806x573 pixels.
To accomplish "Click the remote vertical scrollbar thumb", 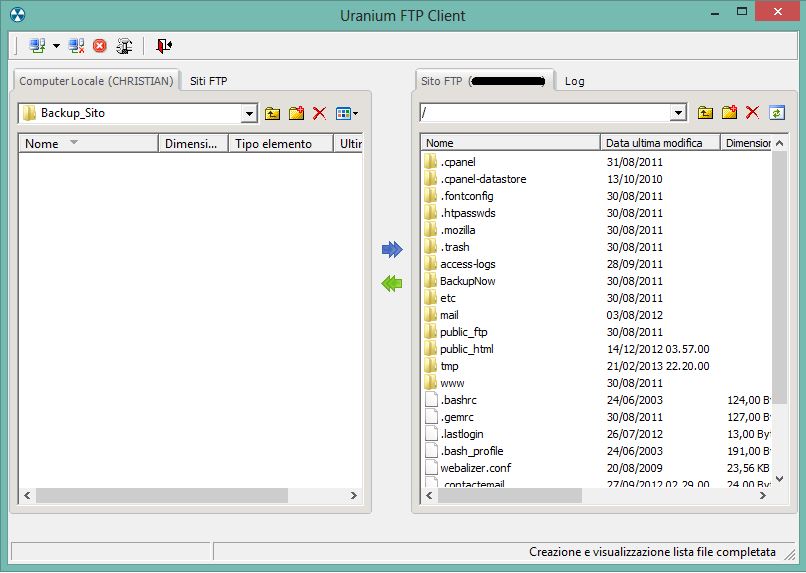I will pyautogui.click(x=779, y=278).
